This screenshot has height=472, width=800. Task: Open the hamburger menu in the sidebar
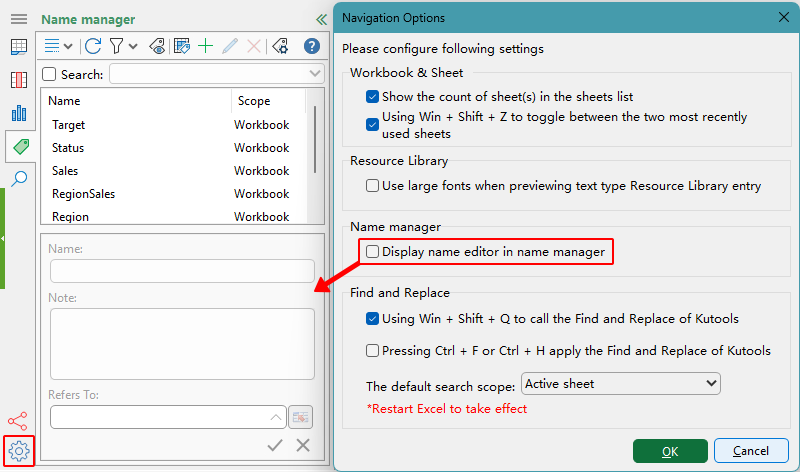click(x=19, y=19)
